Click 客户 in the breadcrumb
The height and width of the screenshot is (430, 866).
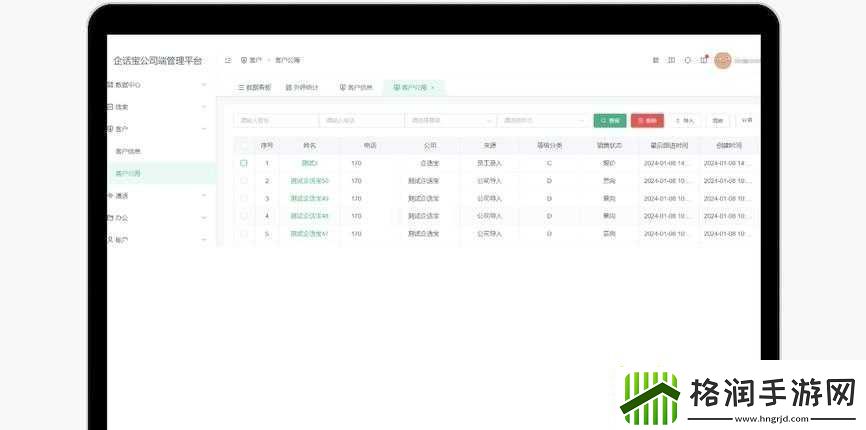(255, 60)
